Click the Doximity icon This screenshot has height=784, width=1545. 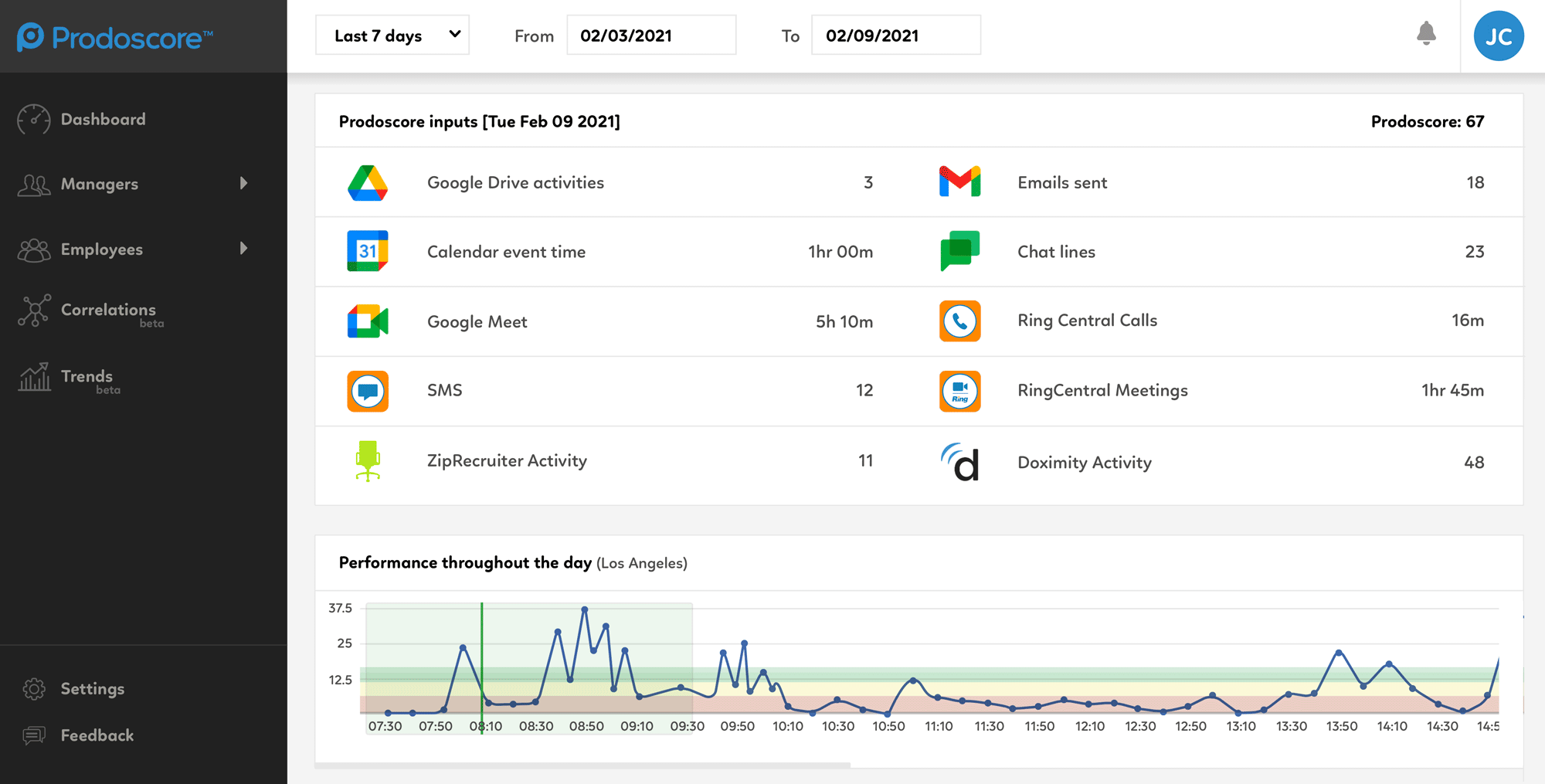(959, 462)
